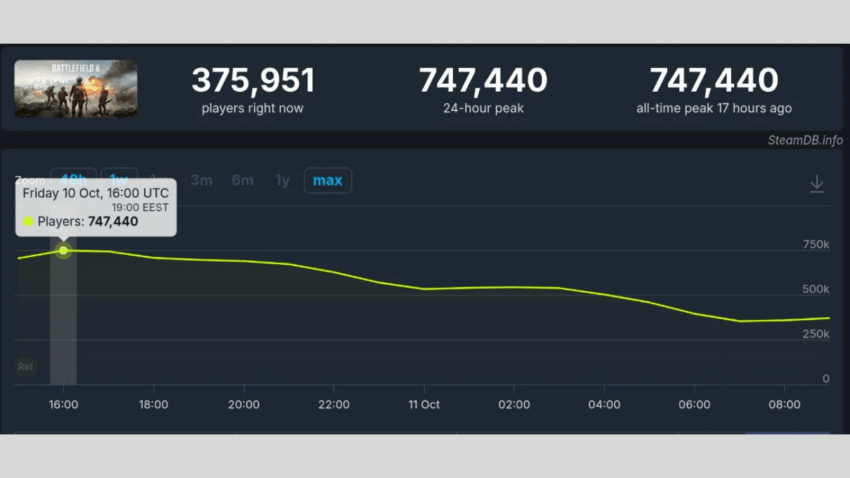Switch zoom range to 6m
Screen dimensions: 850x478
pyautogui.click(x=242, y=181)
